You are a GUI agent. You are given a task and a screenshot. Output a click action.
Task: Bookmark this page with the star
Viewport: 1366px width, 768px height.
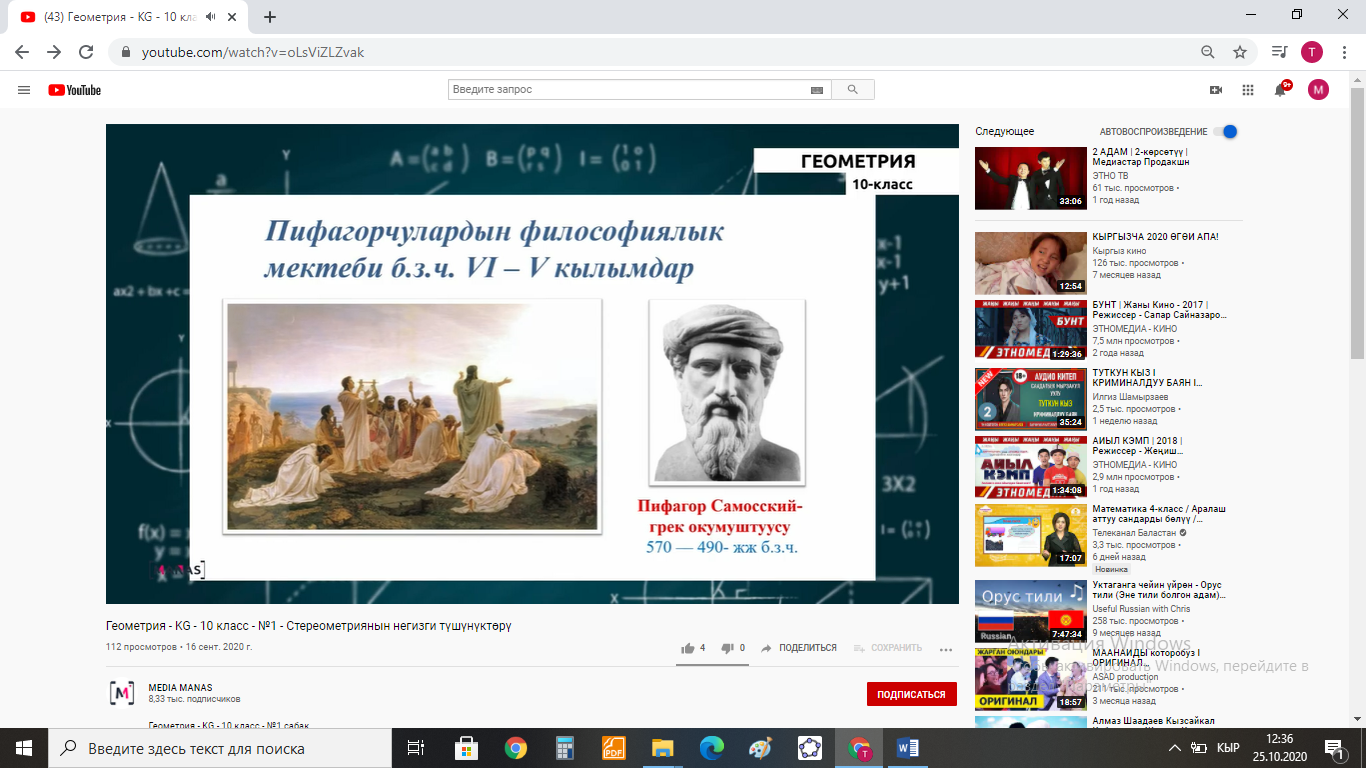pos(1240,52)
